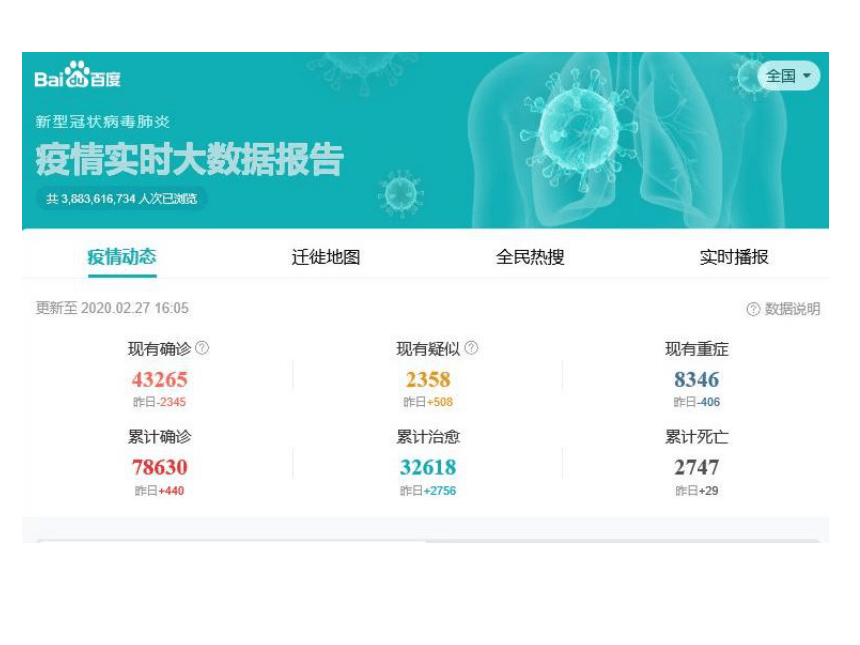Screen dimensions: 860x645
Task: Click the 累计死亡 value 2747
Action: pyautogui.click(x=697, y=467)
